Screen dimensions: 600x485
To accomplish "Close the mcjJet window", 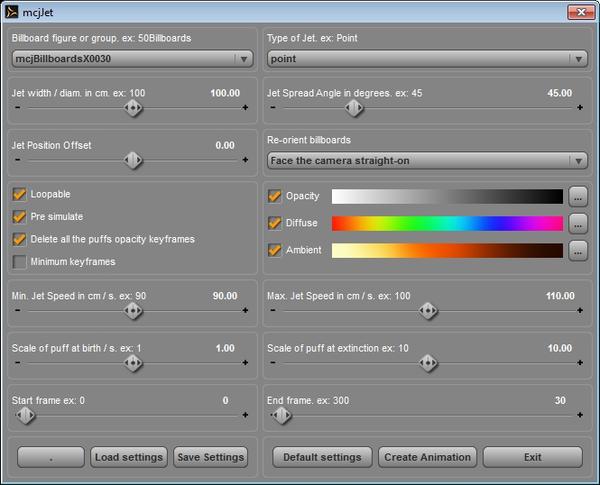I will 581,12.
